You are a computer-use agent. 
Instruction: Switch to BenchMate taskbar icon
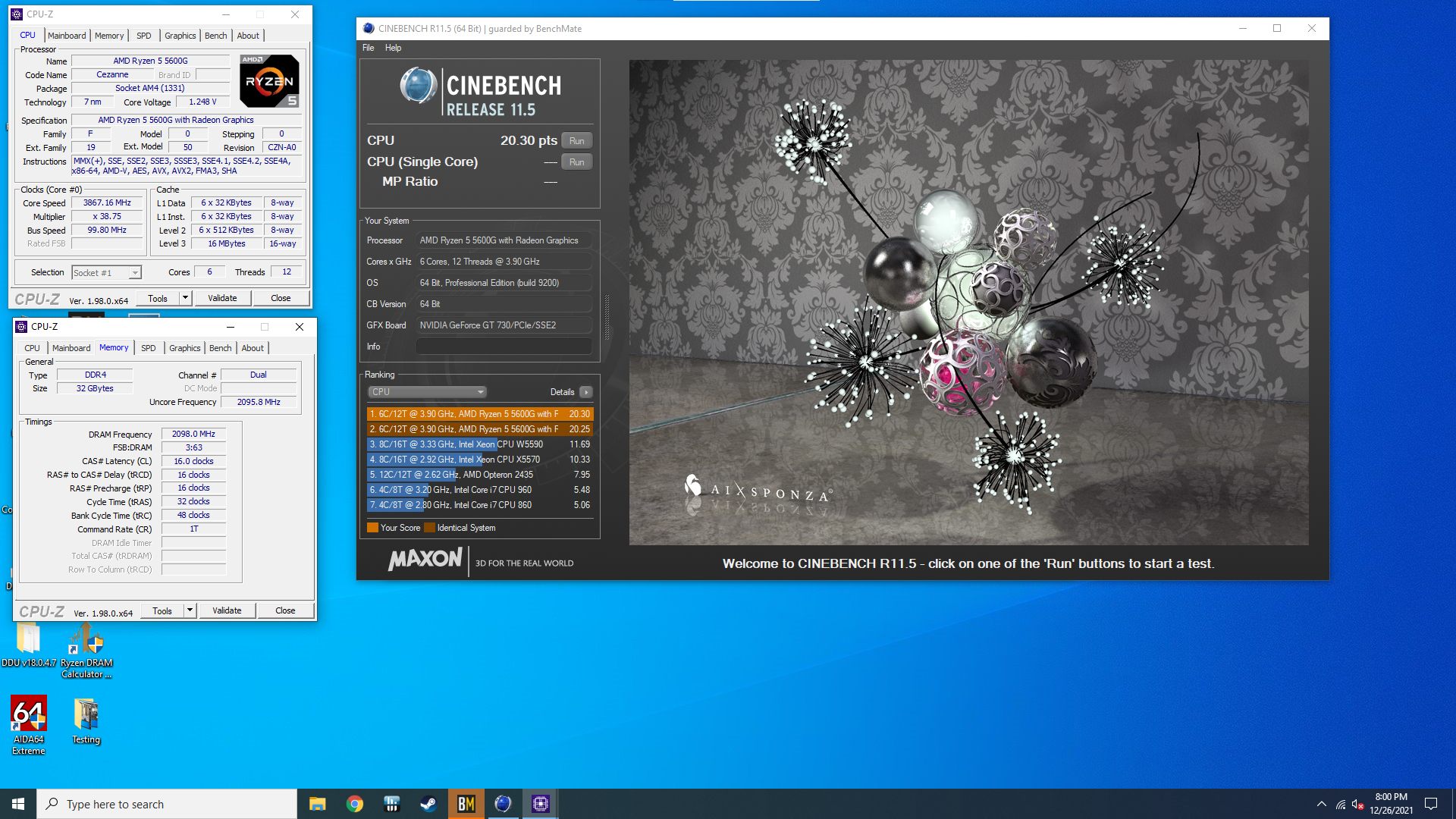point(466,804)
